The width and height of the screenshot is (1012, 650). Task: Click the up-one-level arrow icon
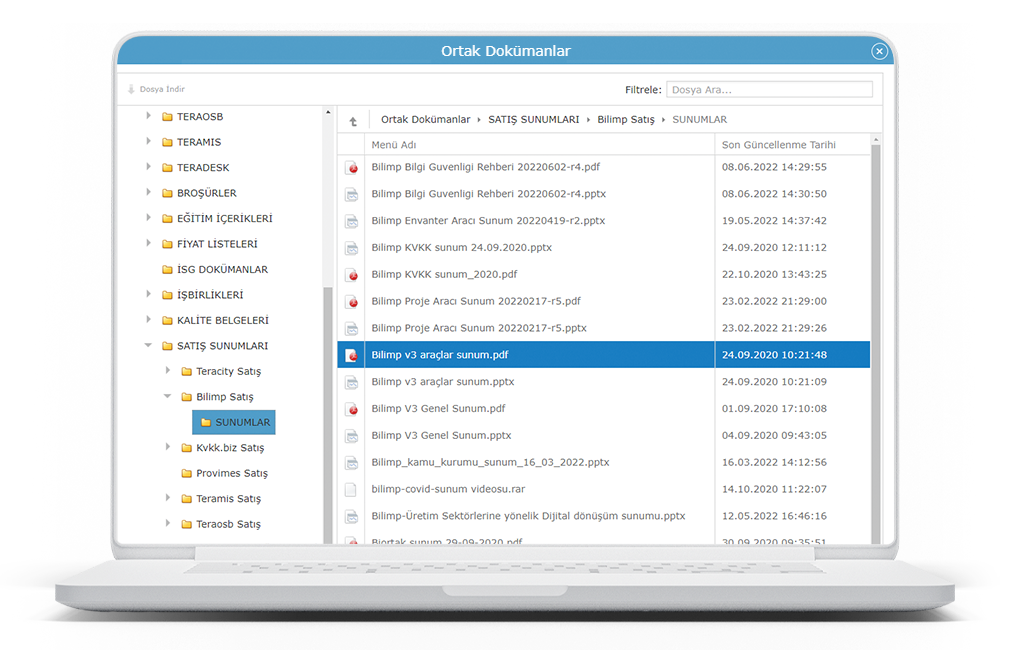point(353,121)
